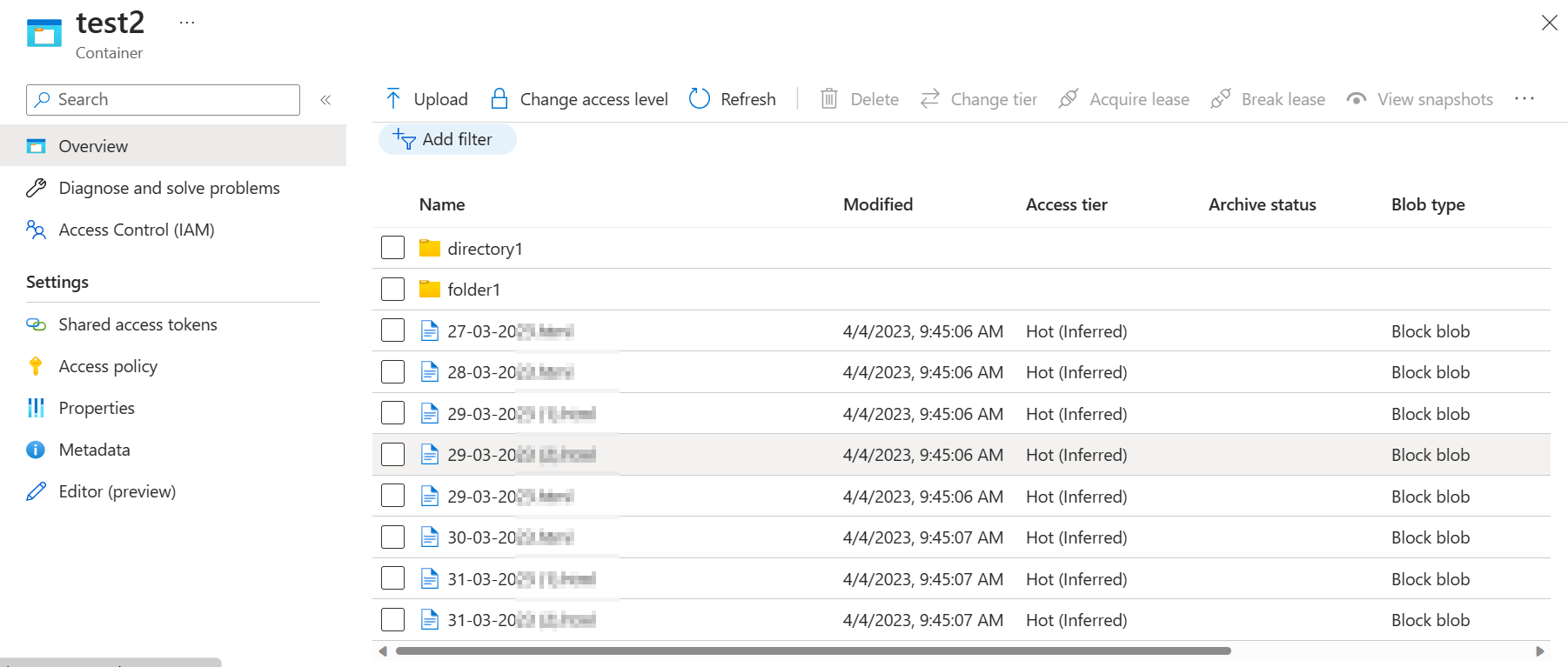1568x667 pixels.
Task: Click the Add filter button
Action: click(x=447, y=139)
